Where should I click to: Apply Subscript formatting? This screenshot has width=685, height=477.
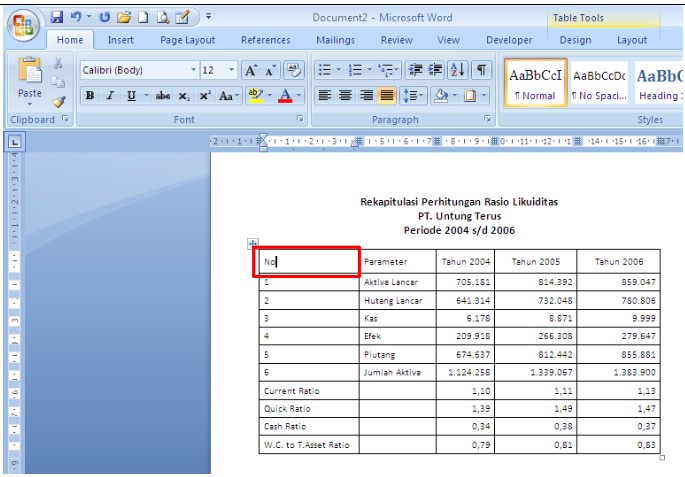[x=184, y=96]
